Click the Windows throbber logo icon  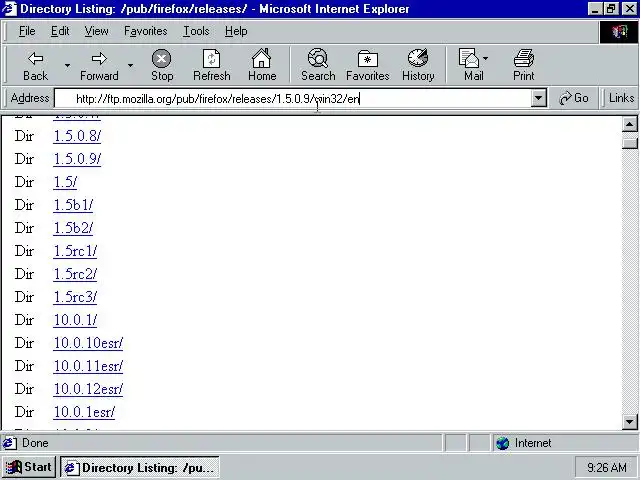click(619, 32)
